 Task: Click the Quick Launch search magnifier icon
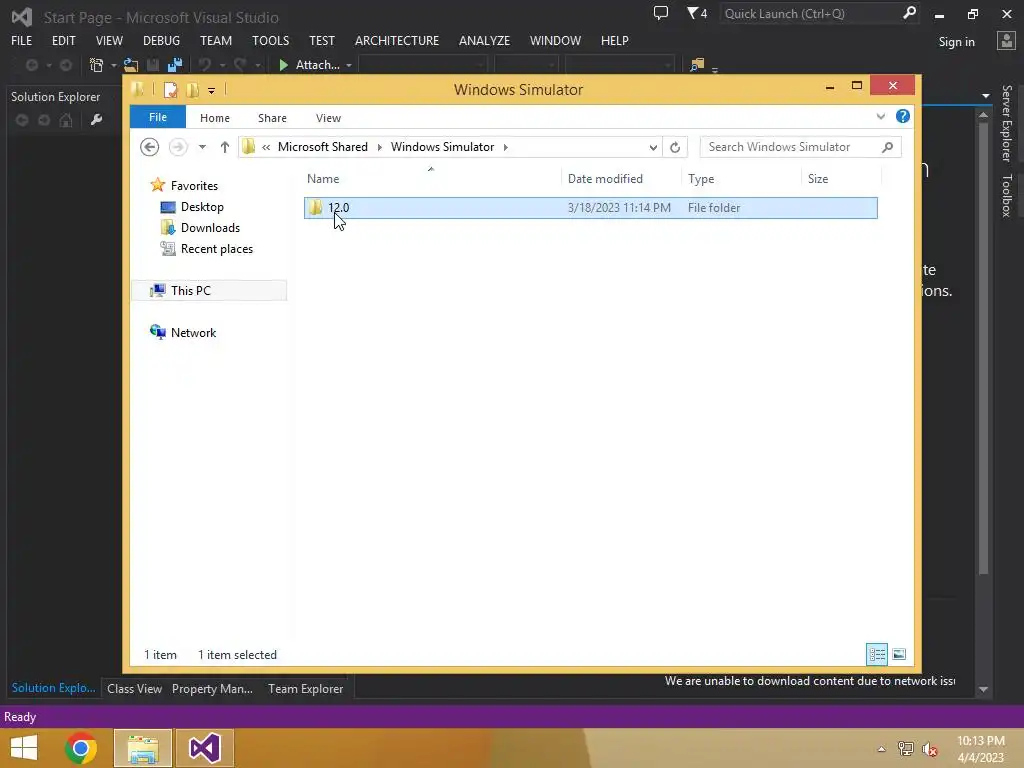click(909, 13)
